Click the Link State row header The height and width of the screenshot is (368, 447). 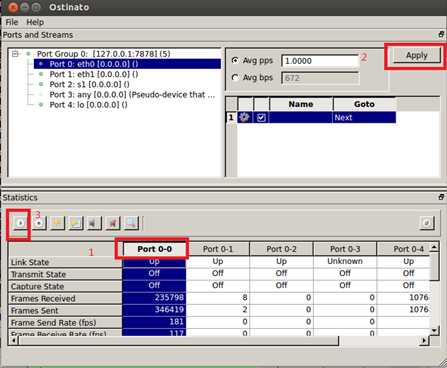pos(65,262)
